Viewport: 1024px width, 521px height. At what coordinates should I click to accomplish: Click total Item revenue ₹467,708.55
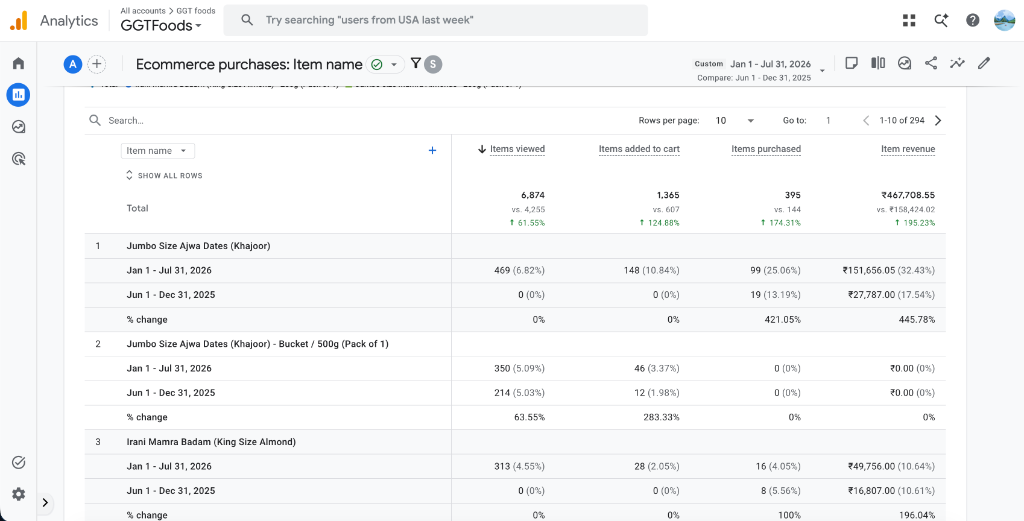click(x=908, y=195)
